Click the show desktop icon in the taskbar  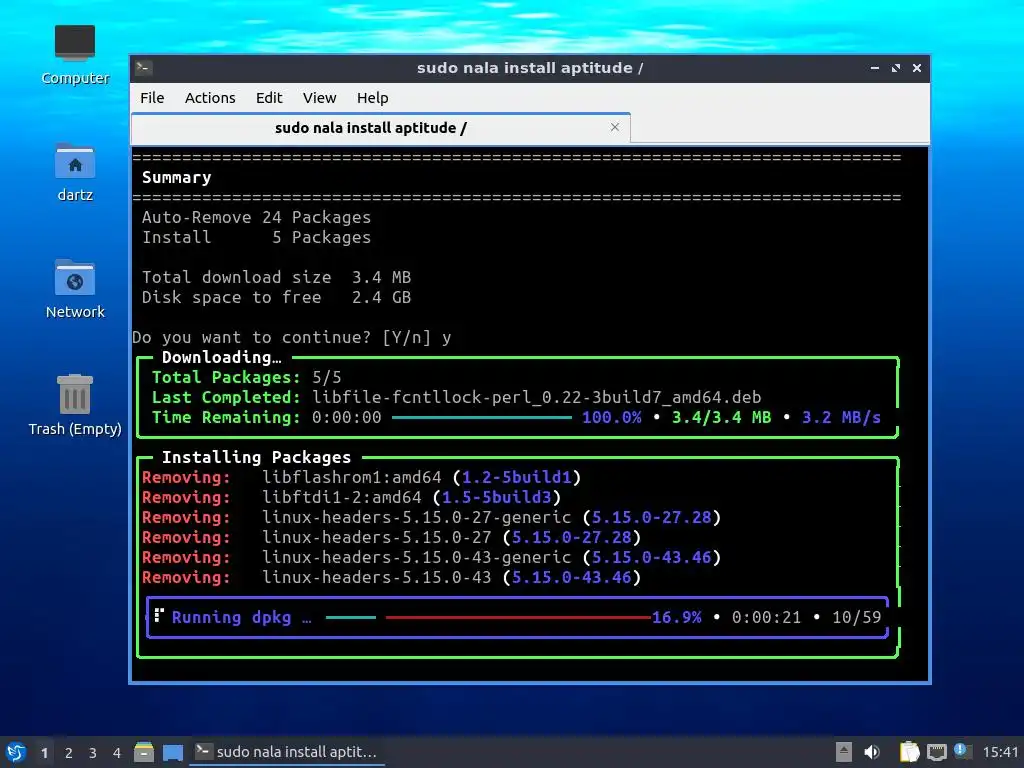pos(173,752)
